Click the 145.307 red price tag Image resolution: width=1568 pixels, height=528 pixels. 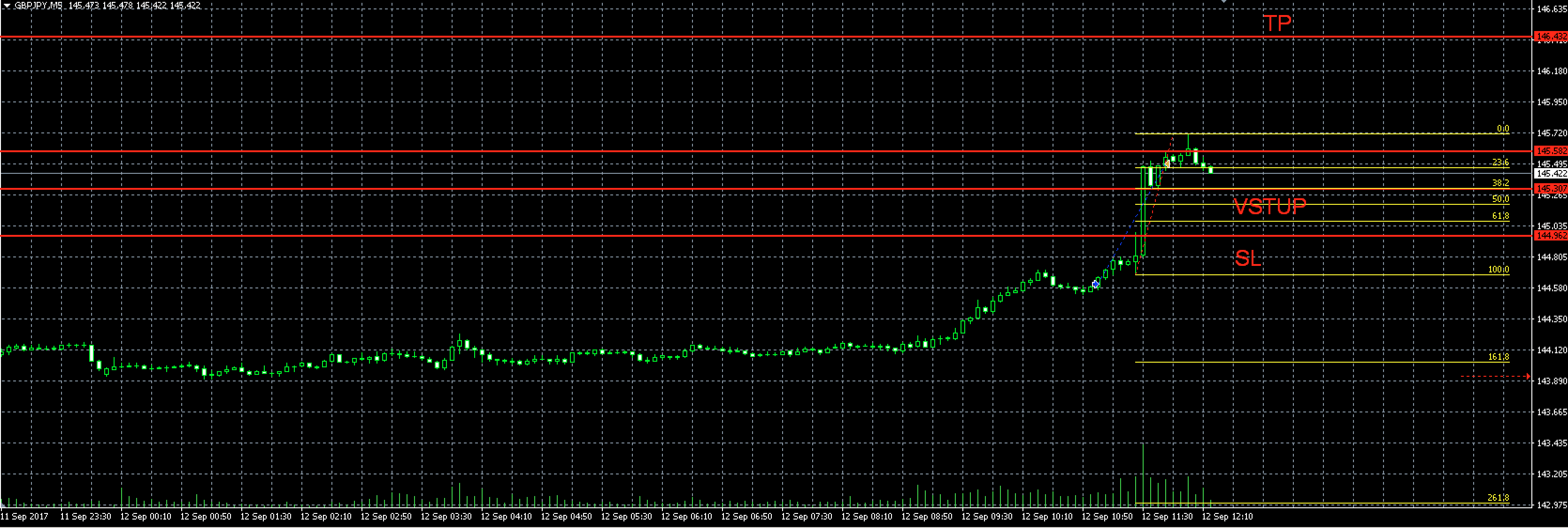point(1550,189)
